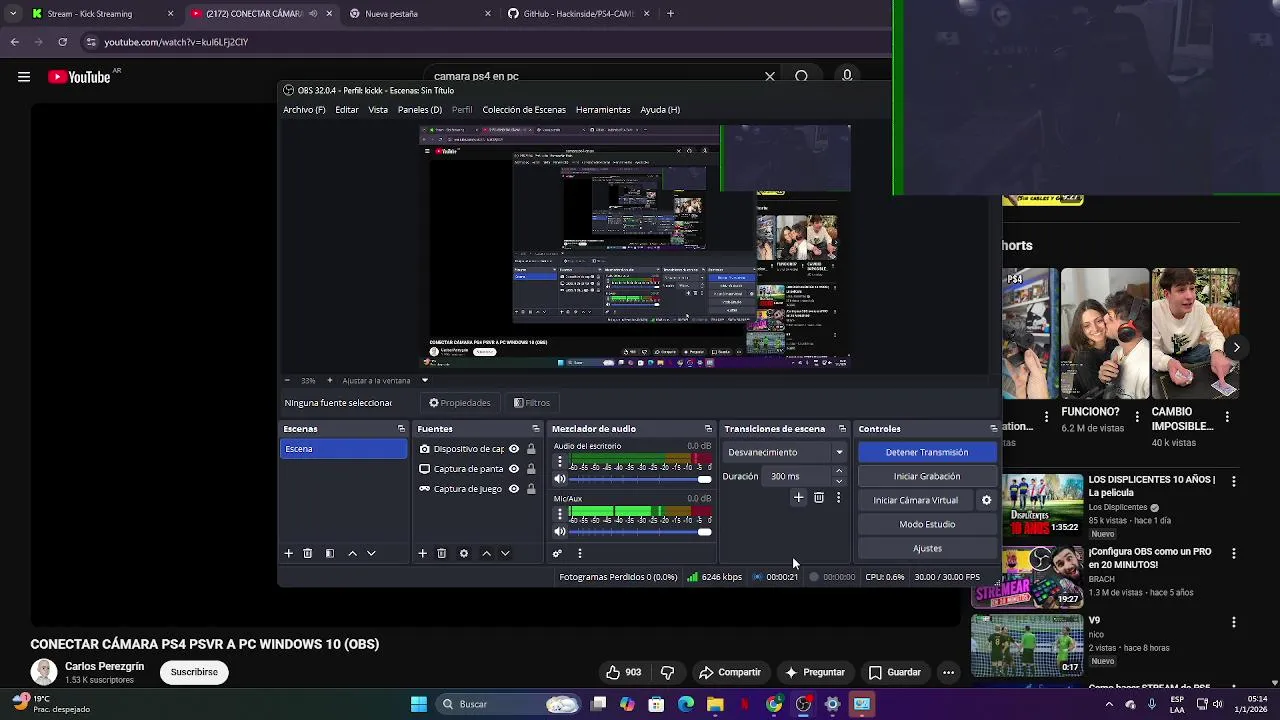1280x720 pixels.
Task: Add a scene transition with plus icon
Action: coord(798,497)
